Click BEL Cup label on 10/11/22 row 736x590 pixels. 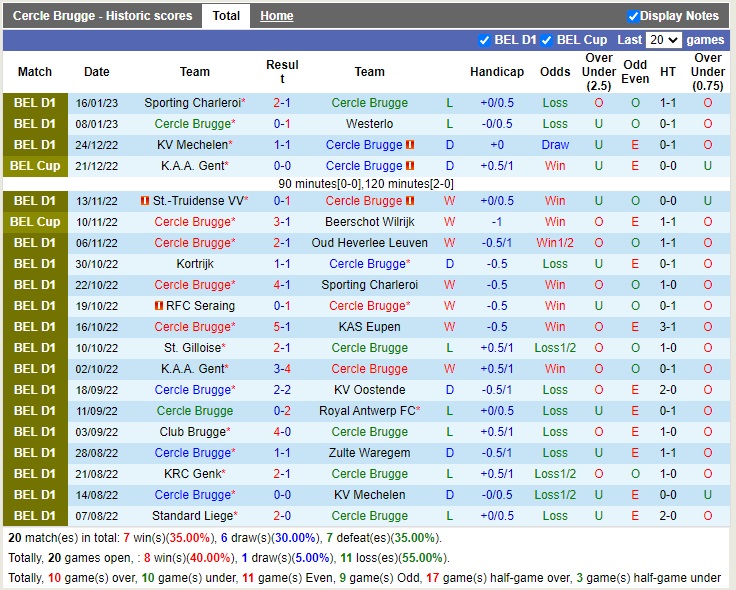pyautogui.click(x=35, y=222)
